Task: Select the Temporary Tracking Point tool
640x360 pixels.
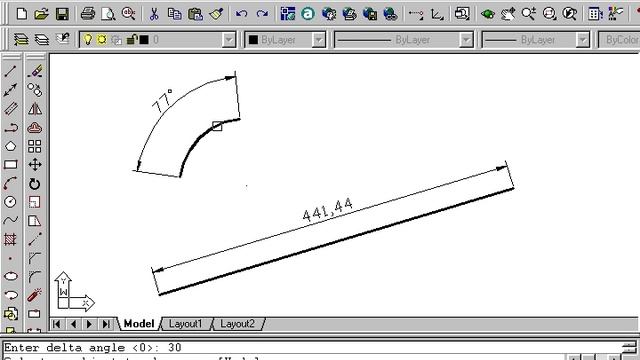Action: click(x=416, y=14)
